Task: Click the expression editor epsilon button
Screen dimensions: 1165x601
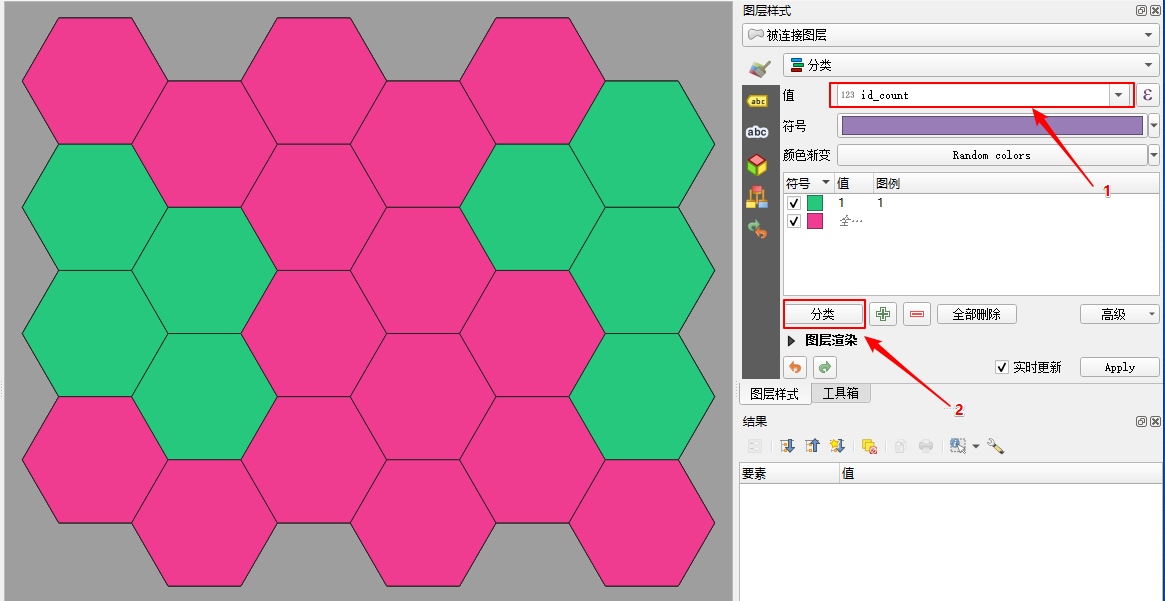Action: click(x=1147, y=95)
